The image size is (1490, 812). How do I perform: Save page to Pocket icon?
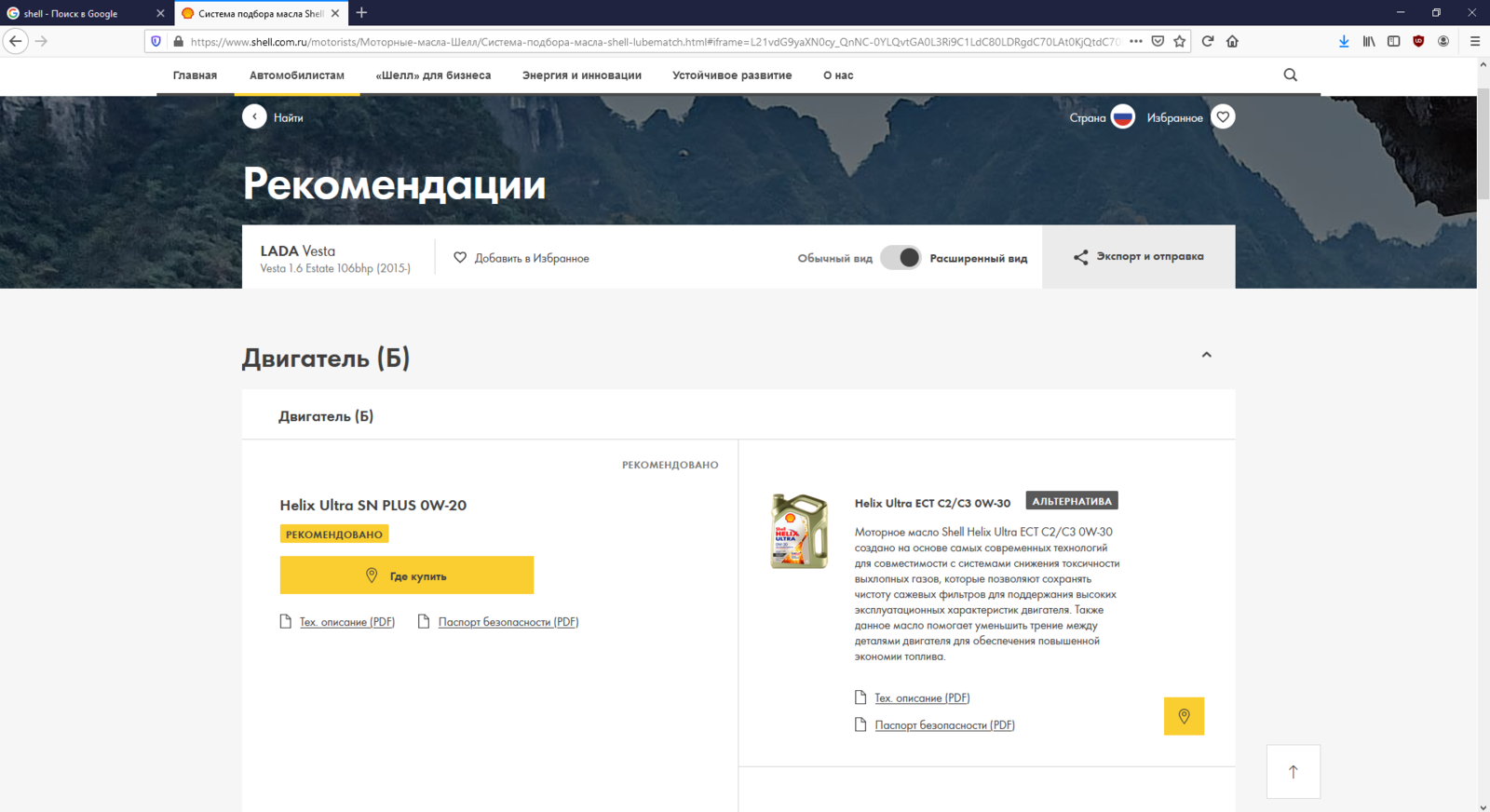tap(1158, 41)
